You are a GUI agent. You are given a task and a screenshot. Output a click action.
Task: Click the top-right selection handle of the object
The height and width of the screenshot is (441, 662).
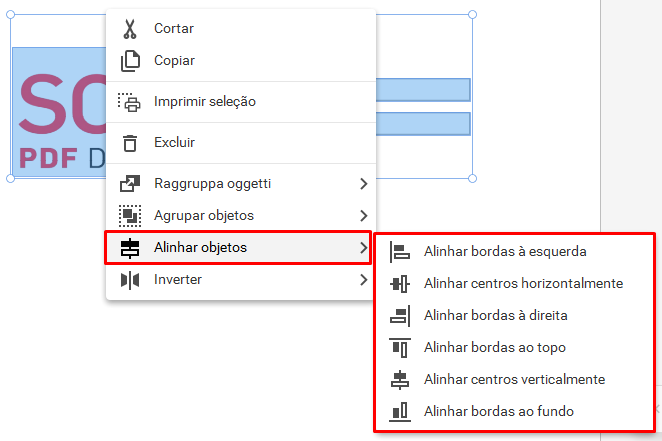tap(472, 15)
